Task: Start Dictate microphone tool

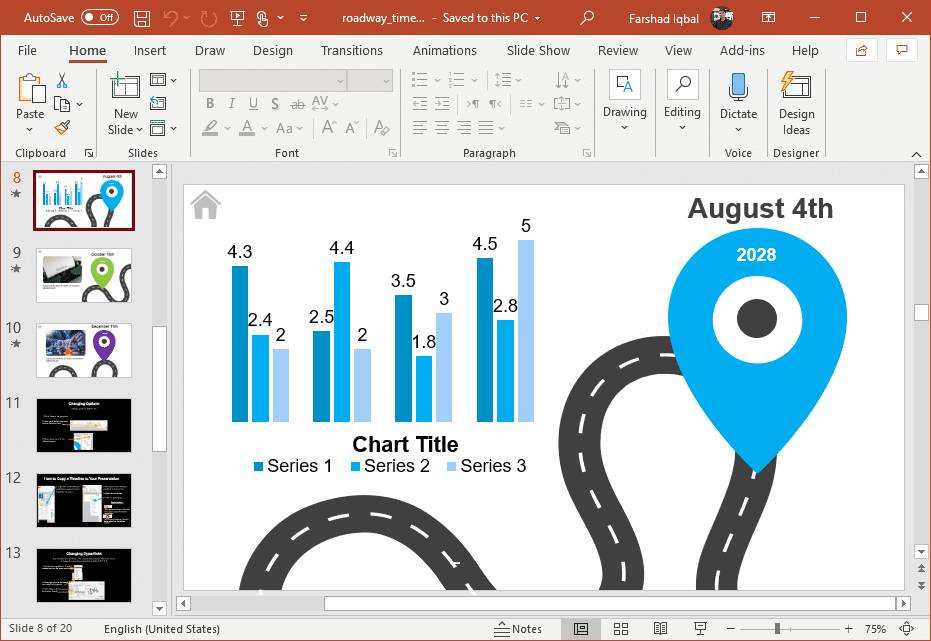Action: coord(738,101)
